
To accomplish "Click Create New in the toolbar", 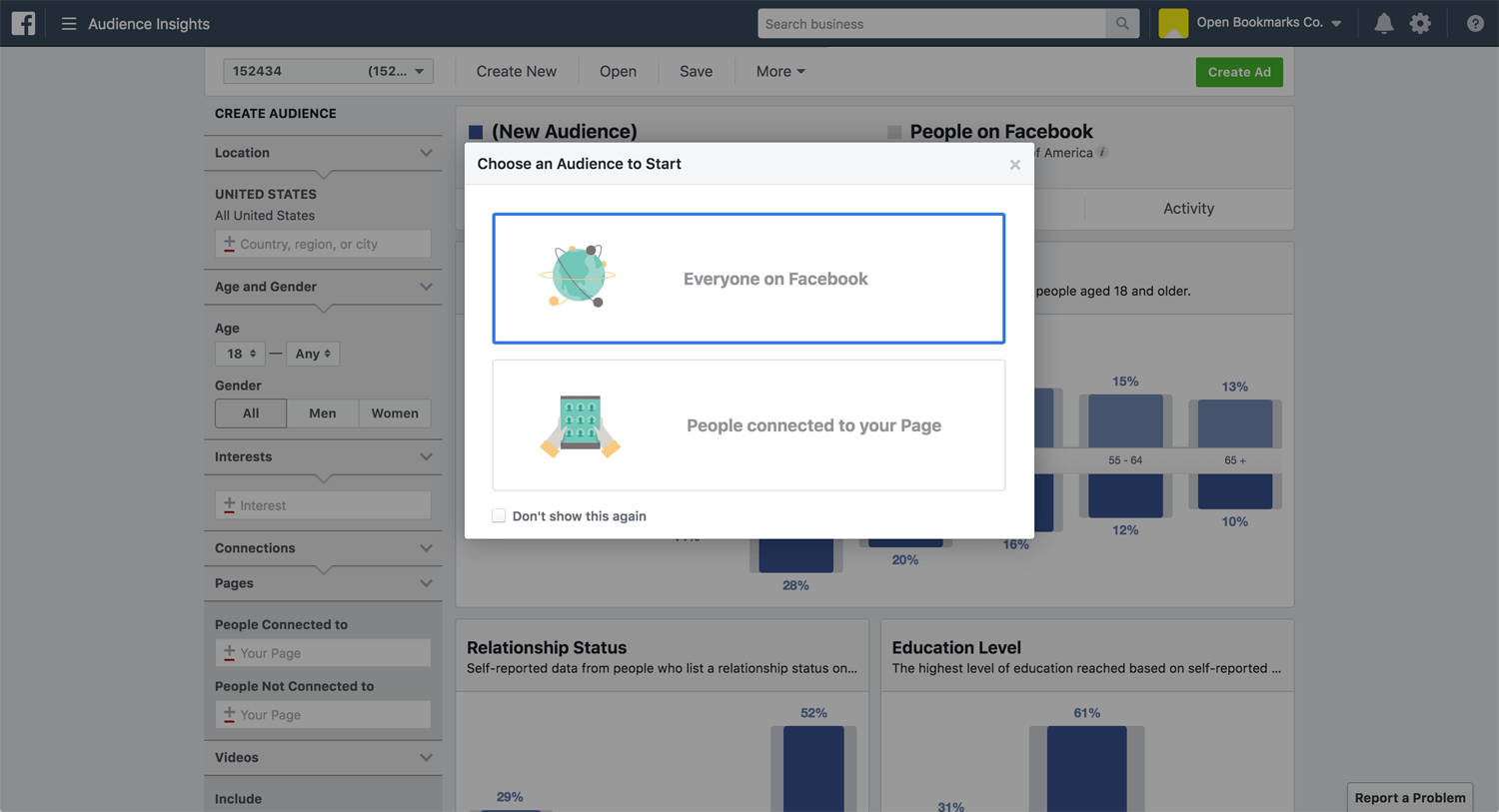I will 517,71.
